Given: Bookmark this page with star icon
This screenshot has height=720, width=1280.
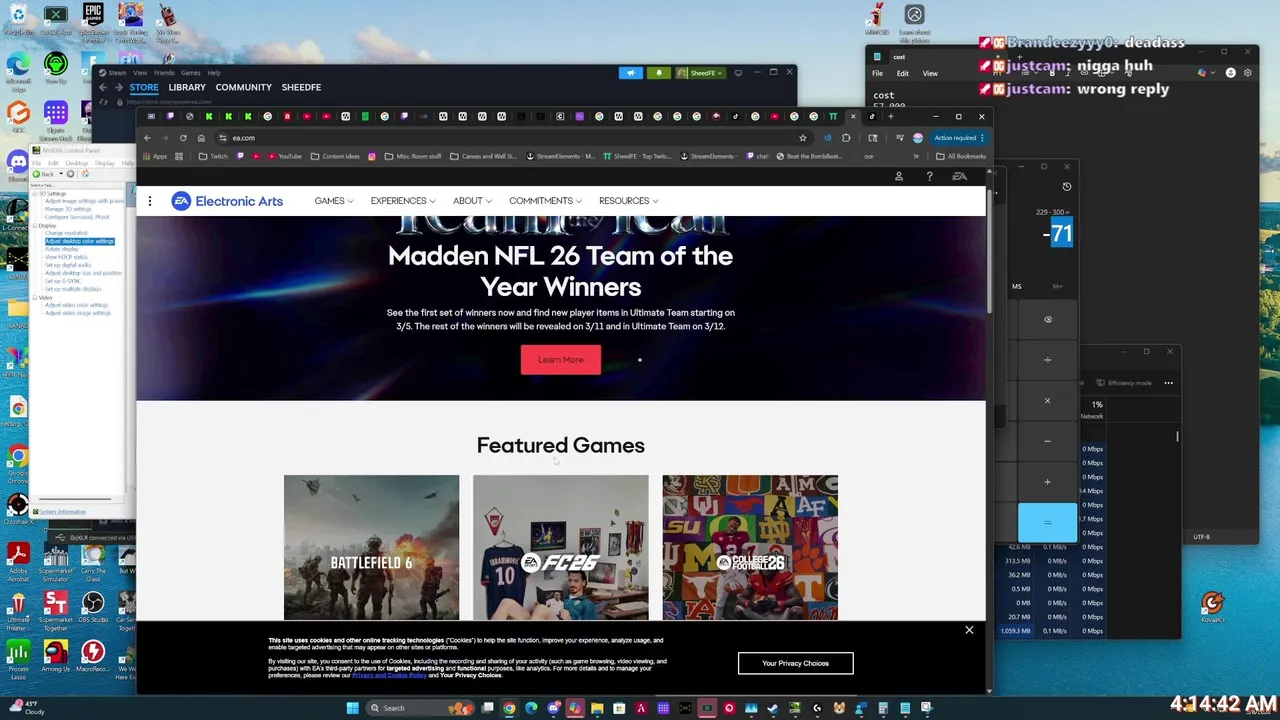Looking at the screenshot, I should click(x=802, y=138).
